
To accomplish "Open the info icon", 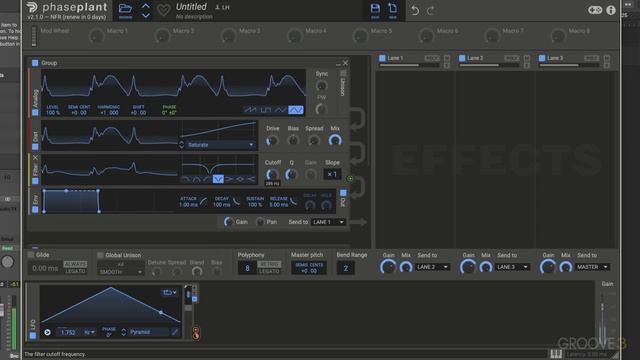I will (611, 10).
